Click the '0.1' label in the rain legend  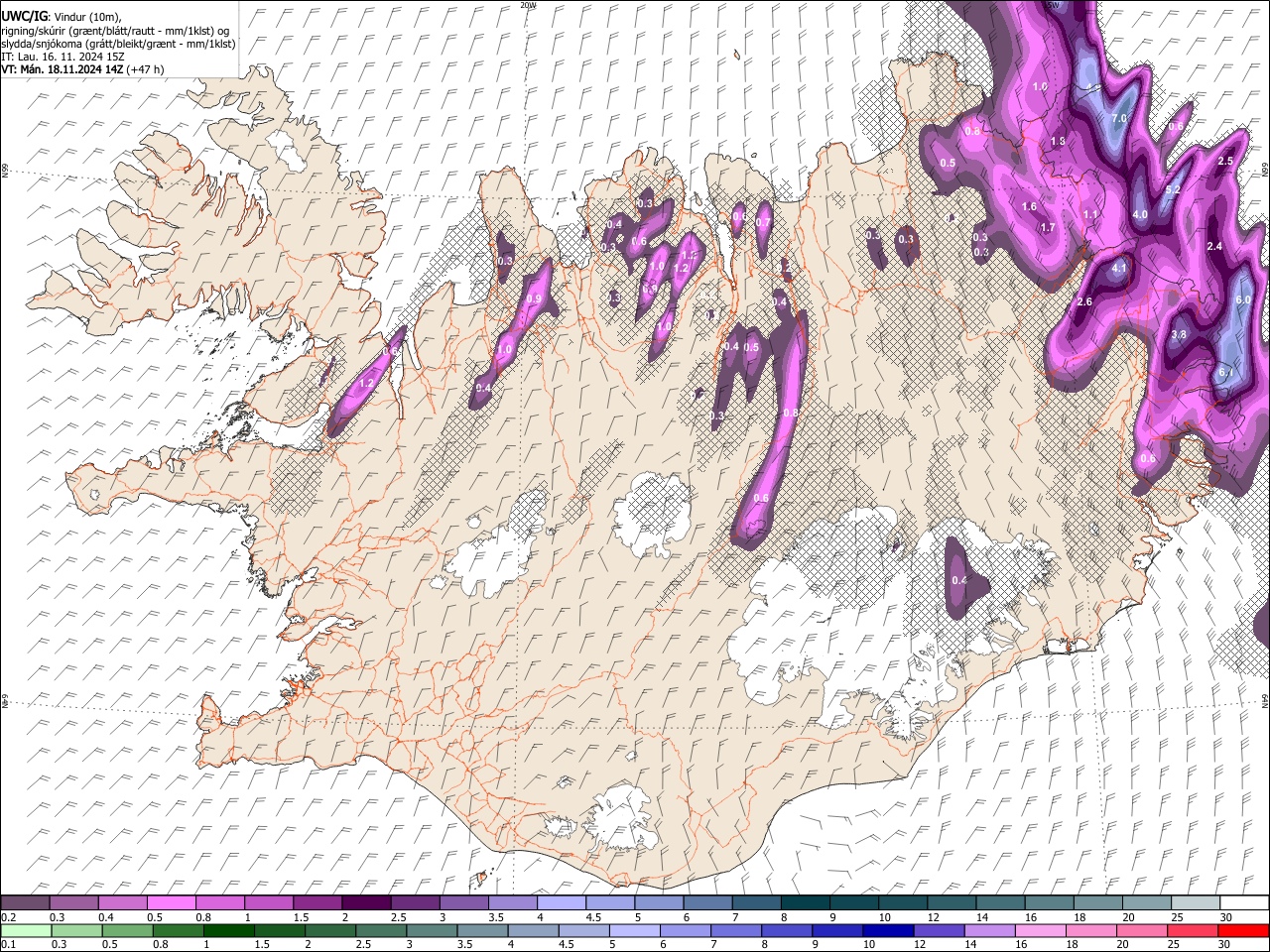click(8, 944)
